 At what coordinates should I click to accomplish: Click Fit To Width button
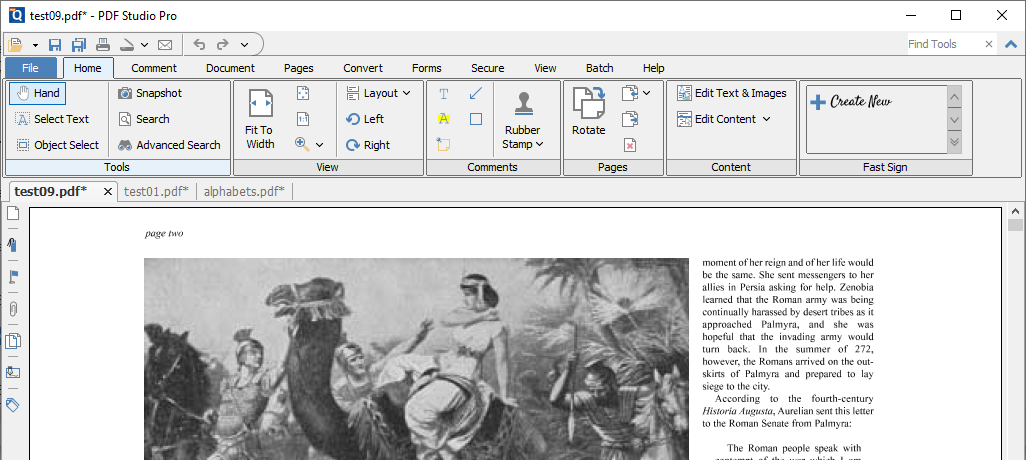tap(260, 119)
